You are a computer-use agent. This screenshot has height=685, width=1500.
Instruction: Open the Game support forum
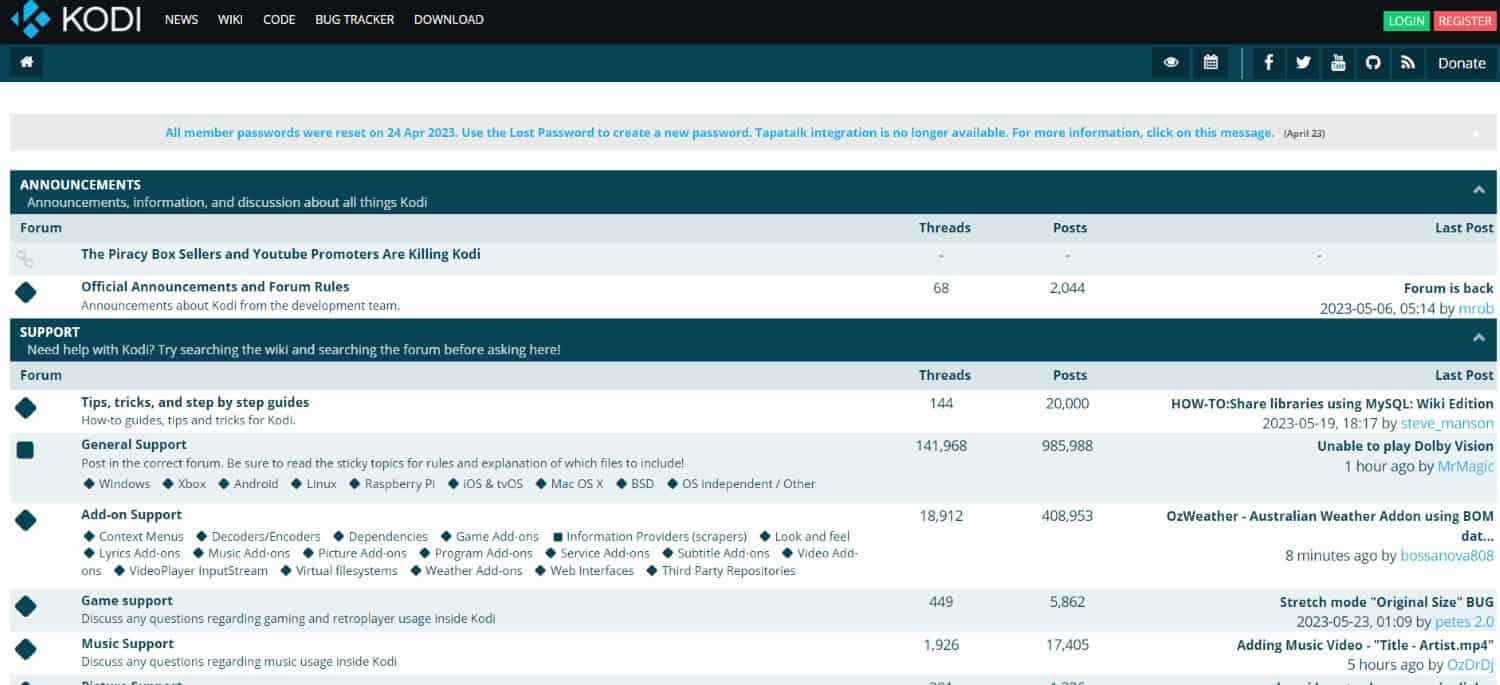(x=127, y=600)
